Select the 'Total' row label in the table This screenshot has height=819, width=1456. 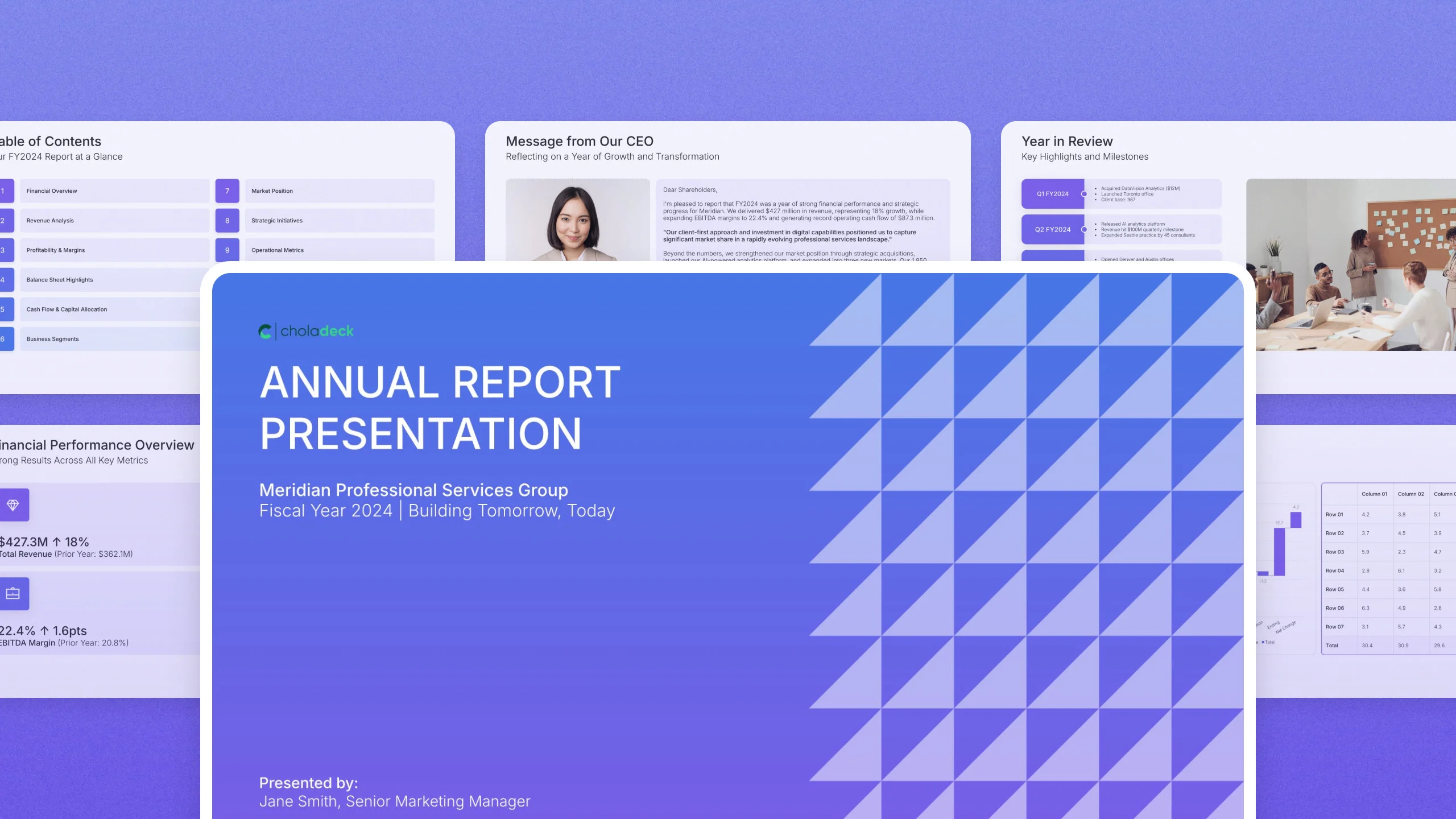coord(1331,646)
